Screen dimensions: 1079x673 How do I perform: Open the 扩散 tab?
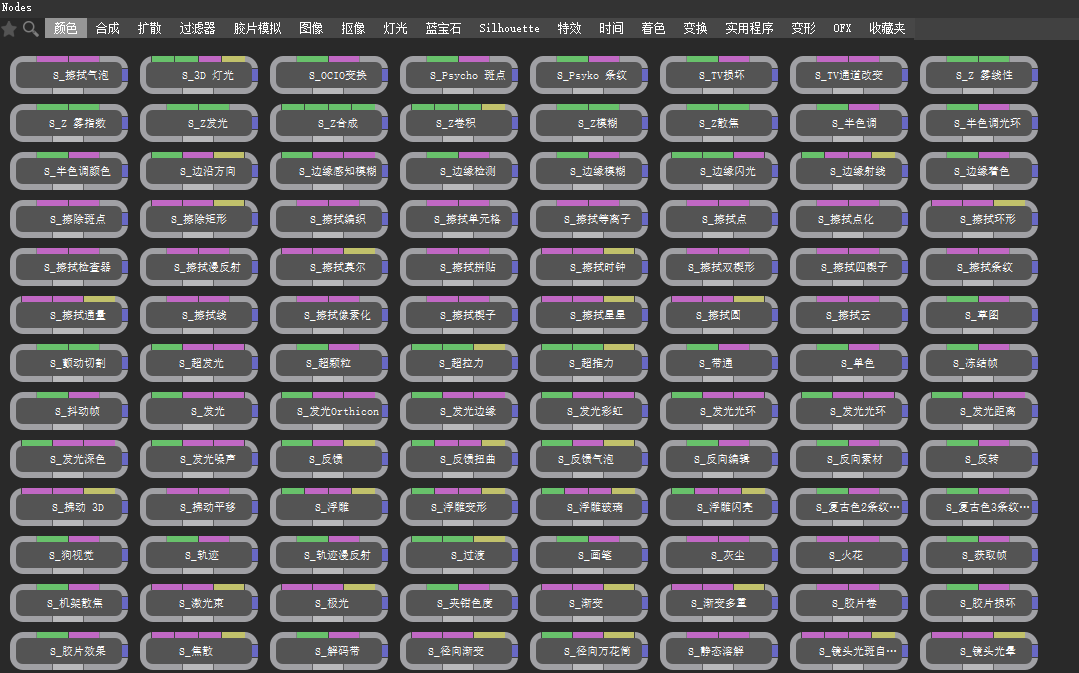pos(149,28)
